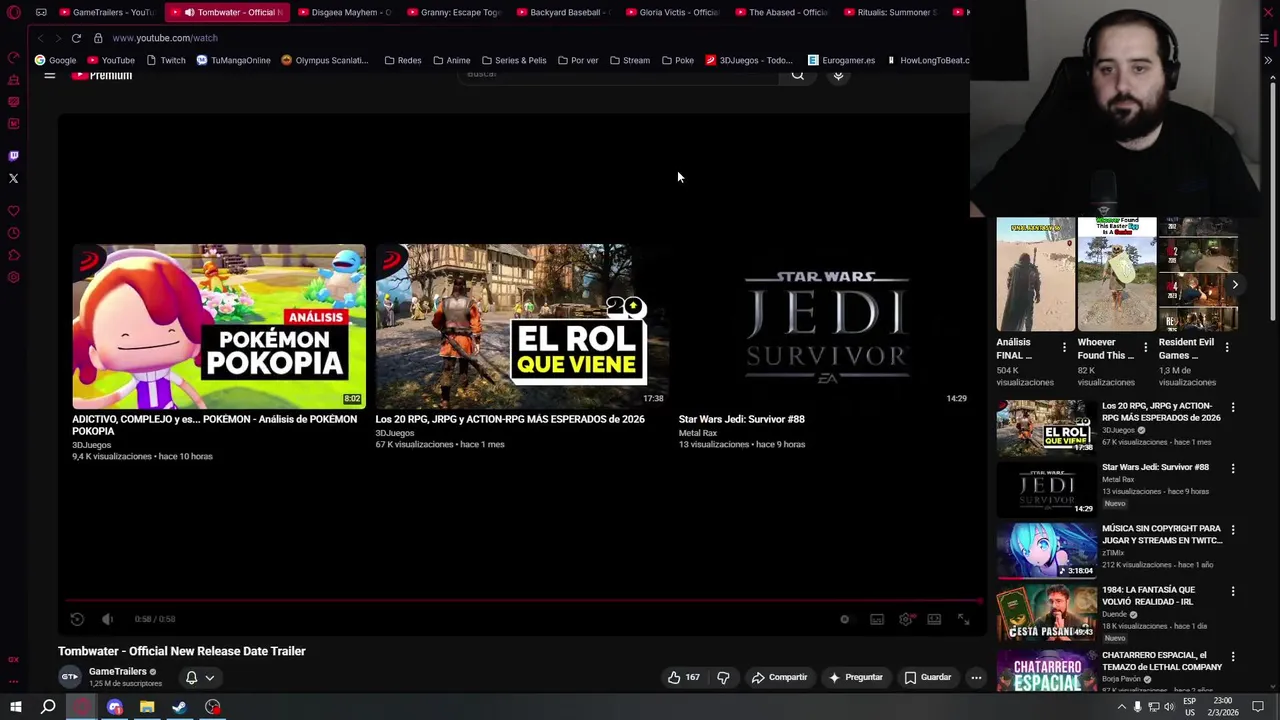Switch to the Gloria Victis tab

672,12
